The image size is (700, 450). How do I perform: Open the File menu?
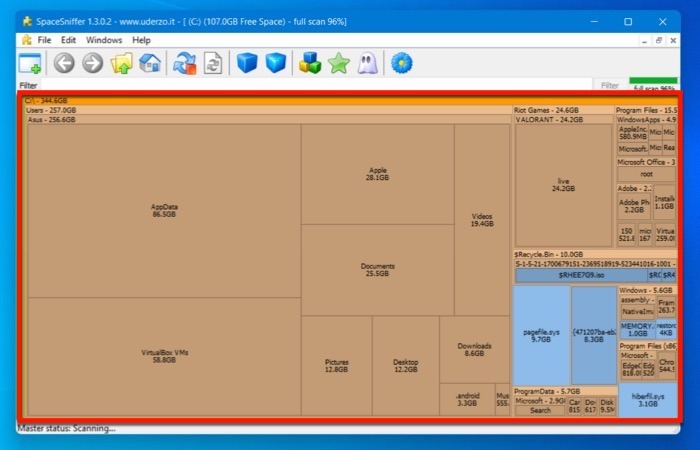coord(44,40)
